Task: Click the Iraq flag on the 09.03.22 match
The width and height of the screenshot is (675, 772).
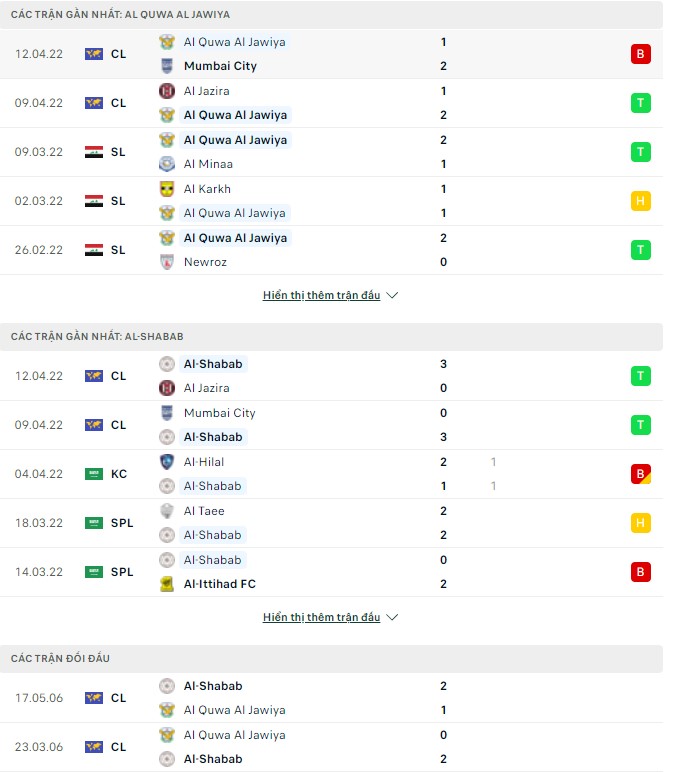Action: (94, 152)
